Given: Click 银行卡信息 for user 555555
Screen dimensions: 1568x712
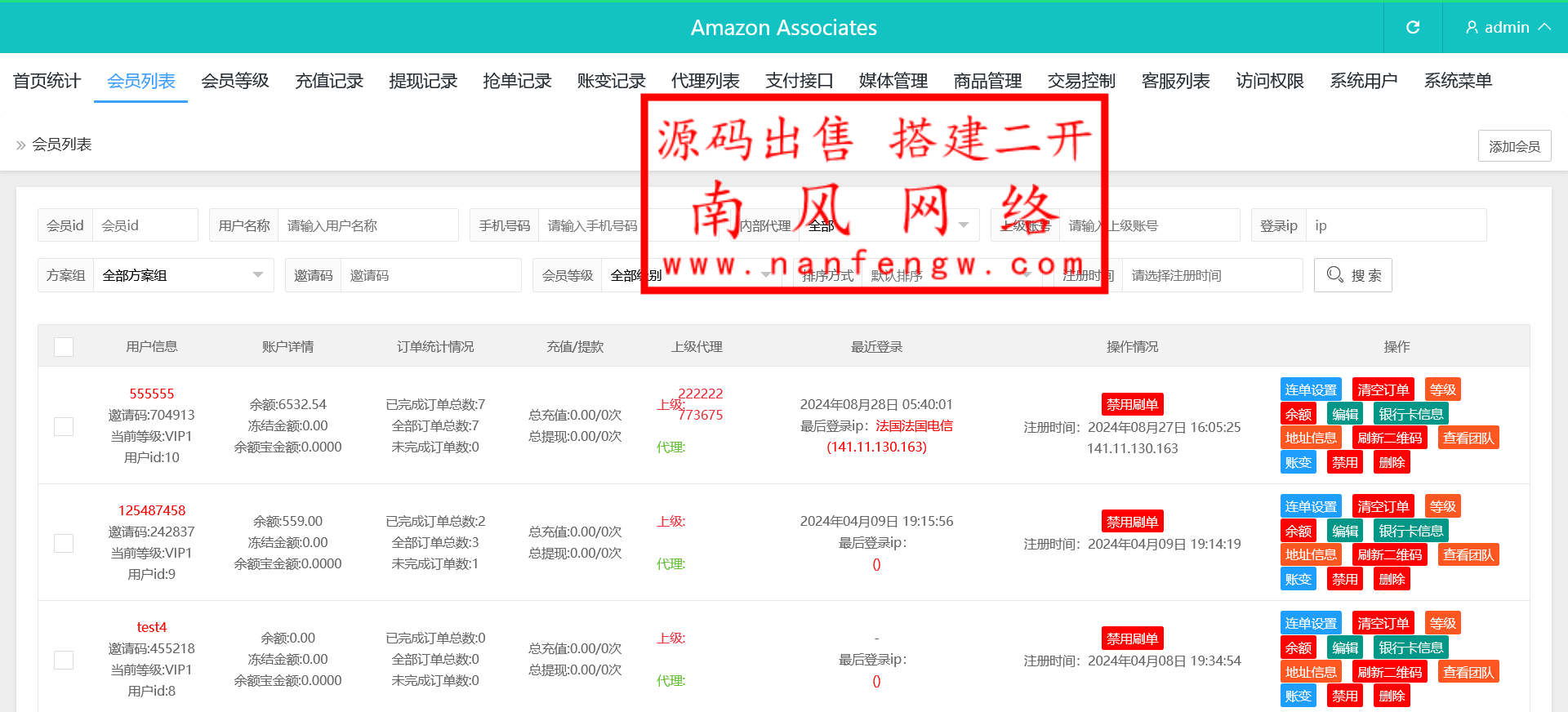Looking at the screenshot, I should click(x=1410, y=414).
